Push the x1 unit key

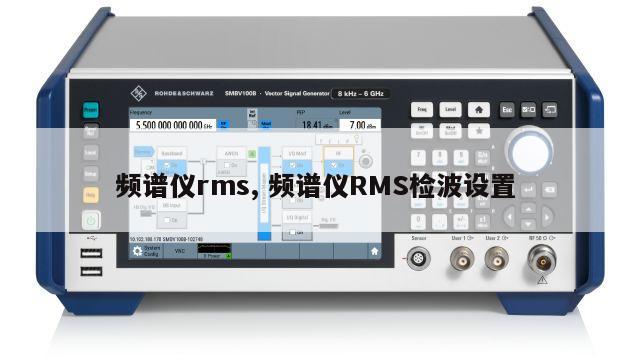click(482, 222)
